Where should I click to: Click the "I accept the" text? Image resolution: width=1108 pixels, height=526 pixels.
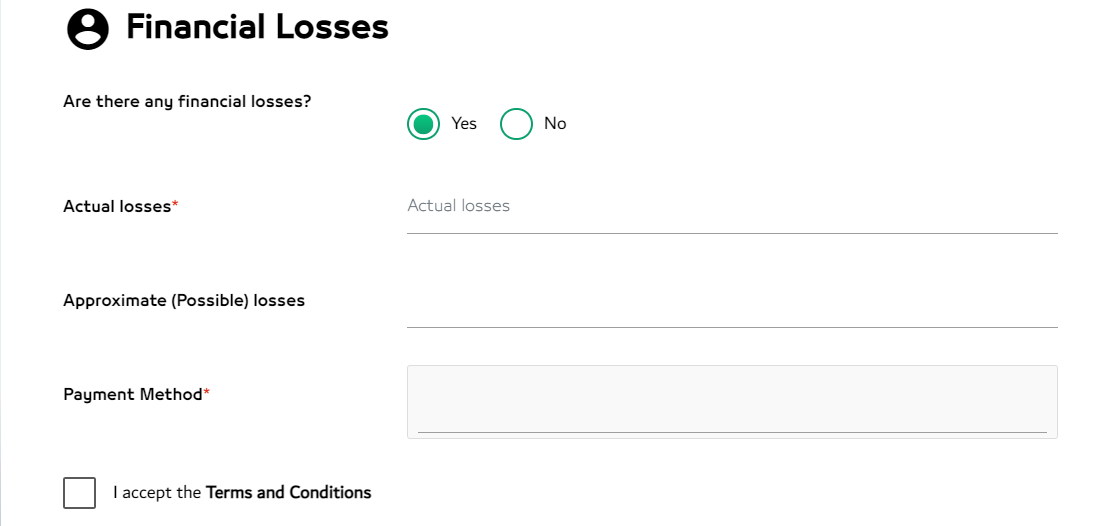pos(157,493)
